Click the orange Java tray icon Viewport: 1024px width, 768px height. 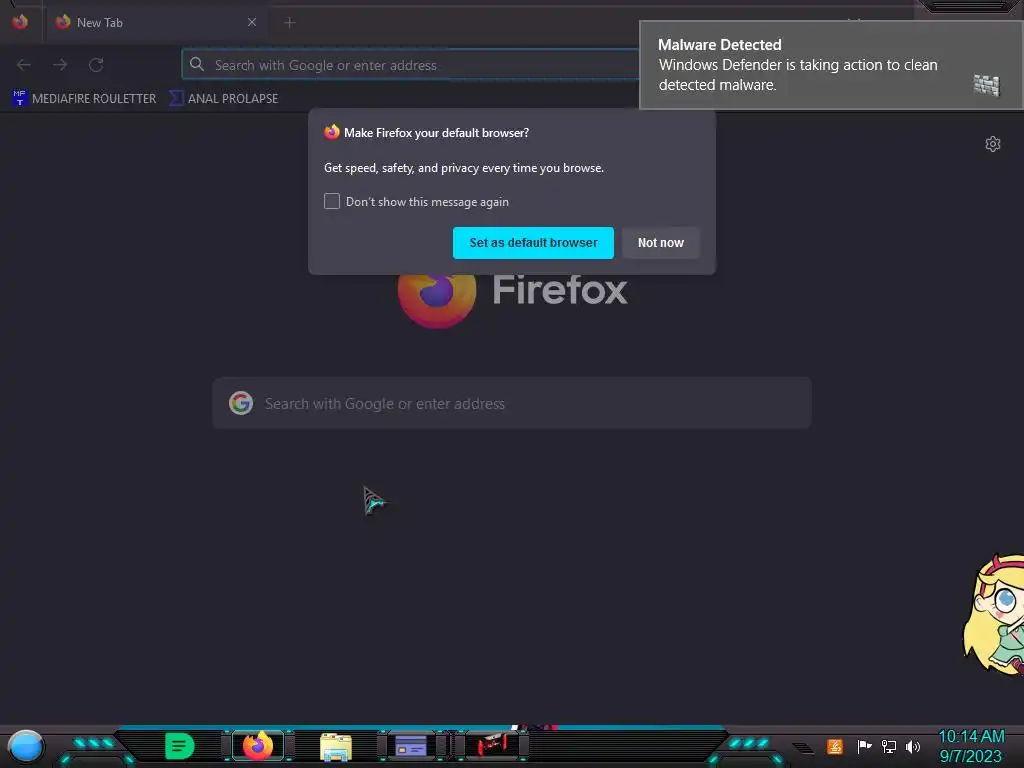(x=835, y=746)
